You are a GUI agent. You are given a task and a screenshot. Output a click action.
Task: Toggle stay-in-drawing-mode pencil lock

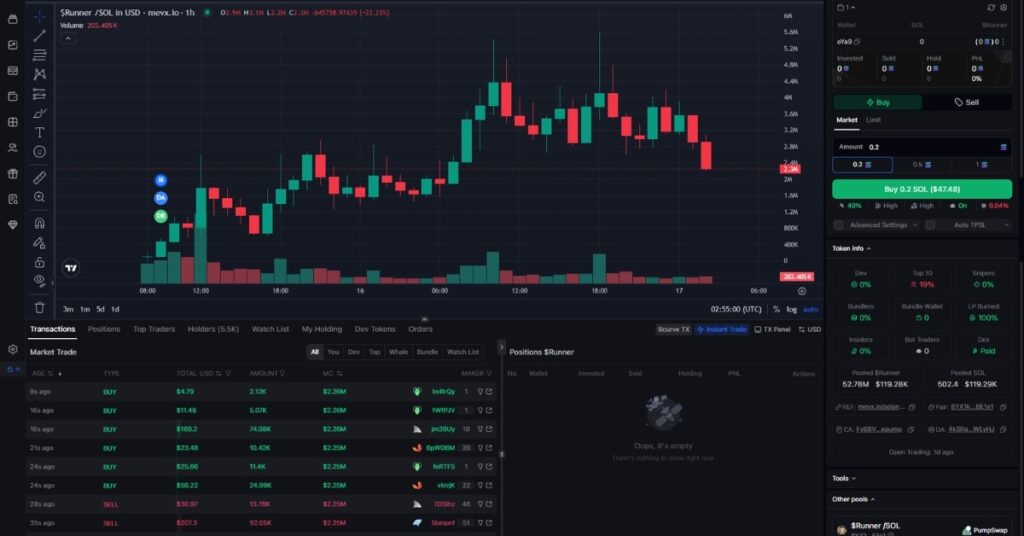click(x=39, y=243)
